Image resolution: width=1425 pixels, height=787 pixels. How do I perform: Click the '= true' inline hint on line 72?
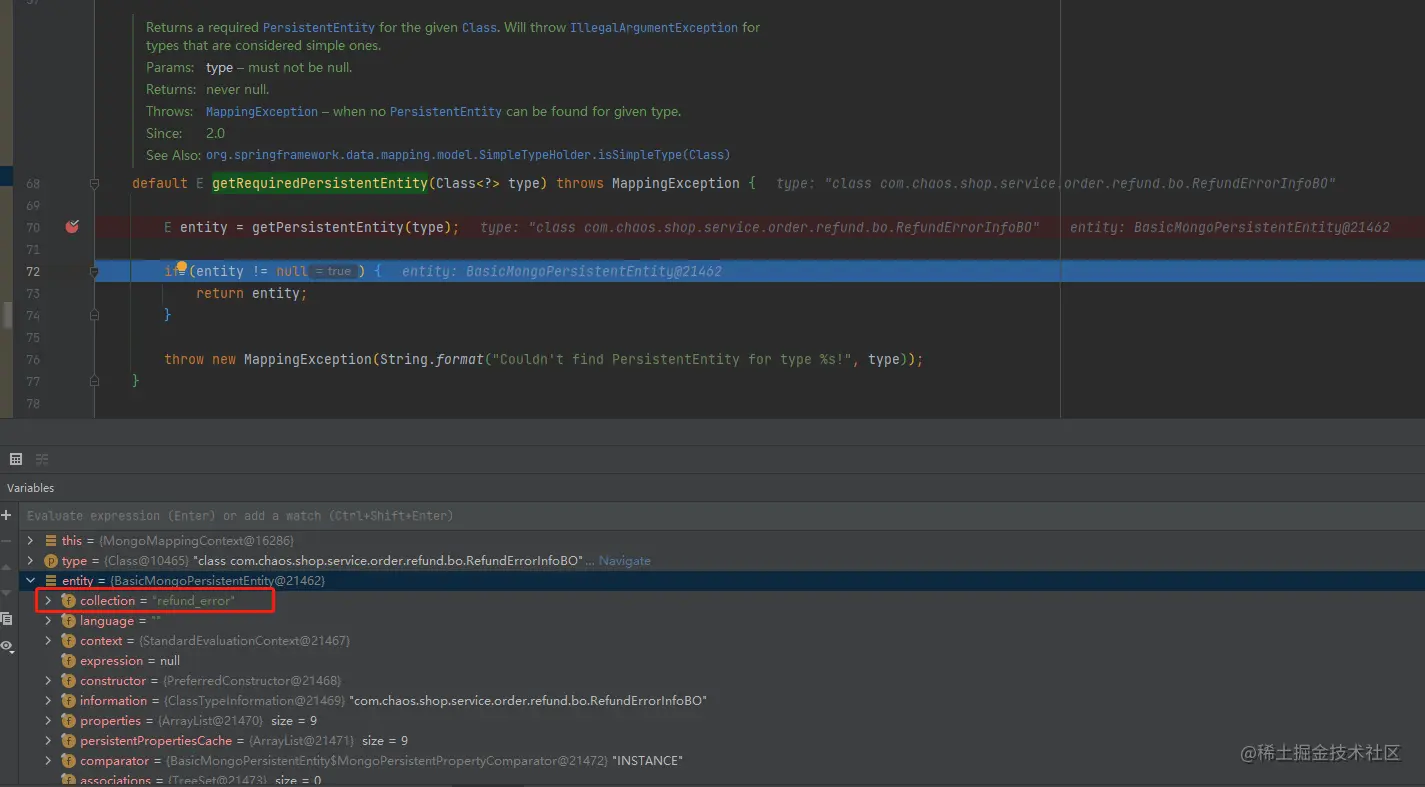[x=333, y=272]
